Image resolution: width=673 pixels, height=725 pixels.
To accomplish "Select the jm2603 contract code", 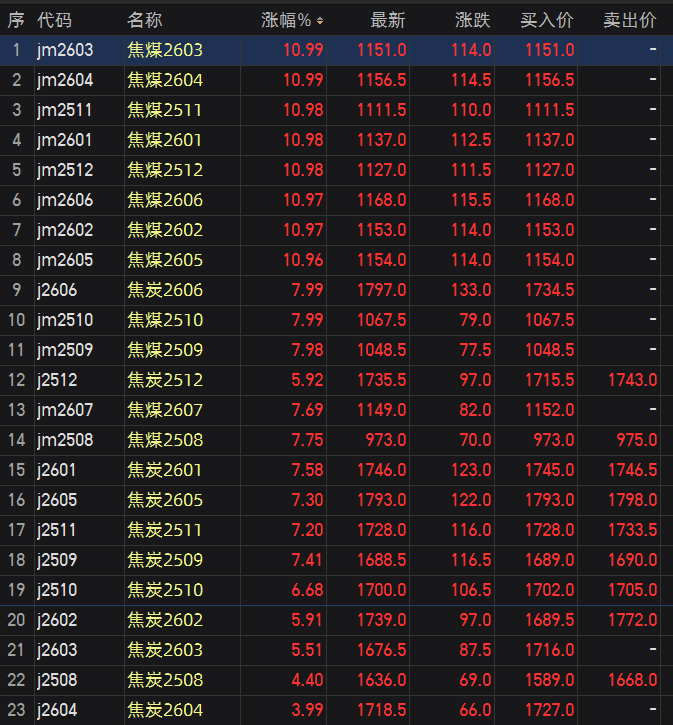I will [x=65, y=50].
